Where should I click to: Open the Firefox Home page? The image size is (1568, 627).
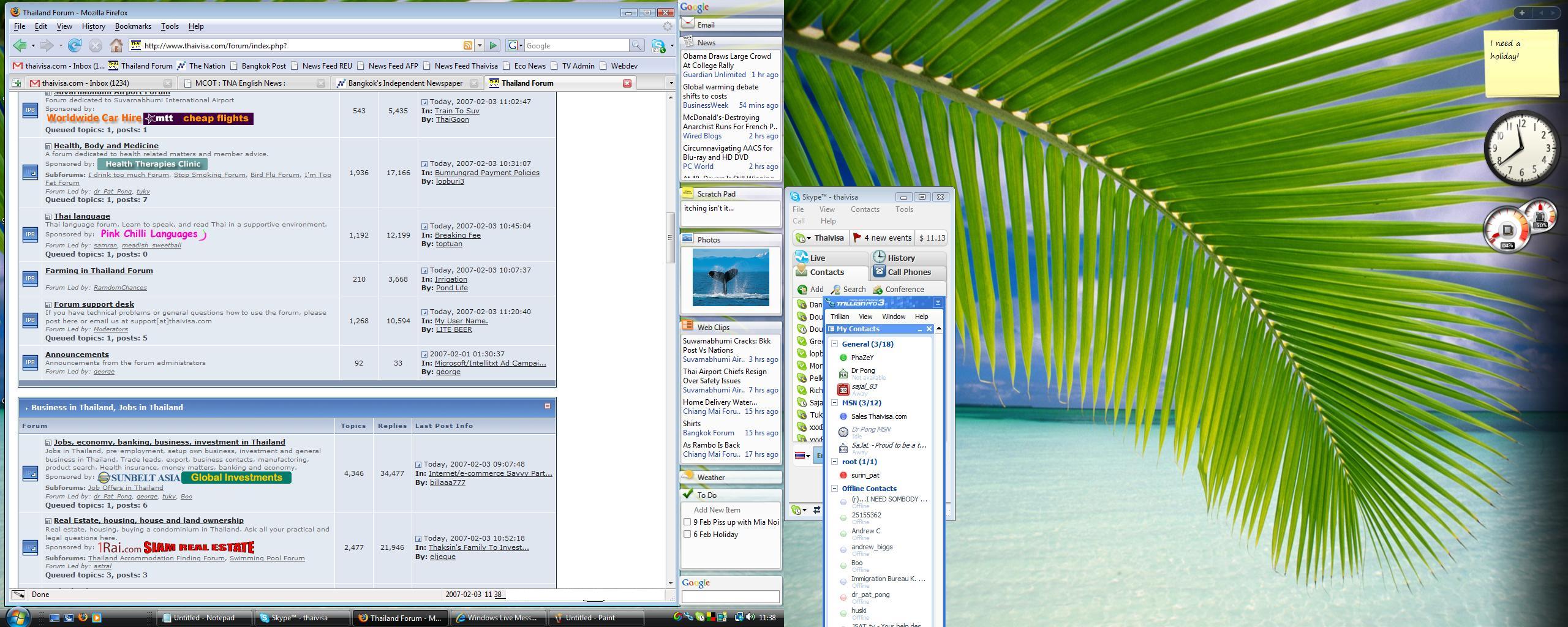coord(116,45)
